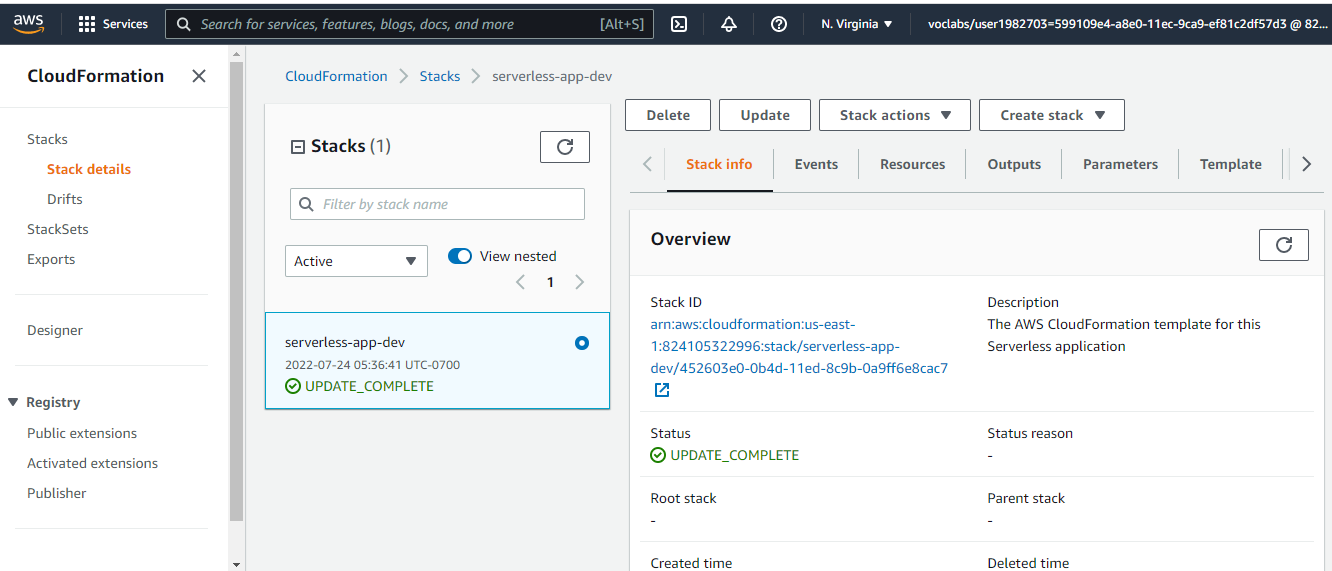
Task: Open Activated extensions under Registry
Action: (x=92, y=463)
